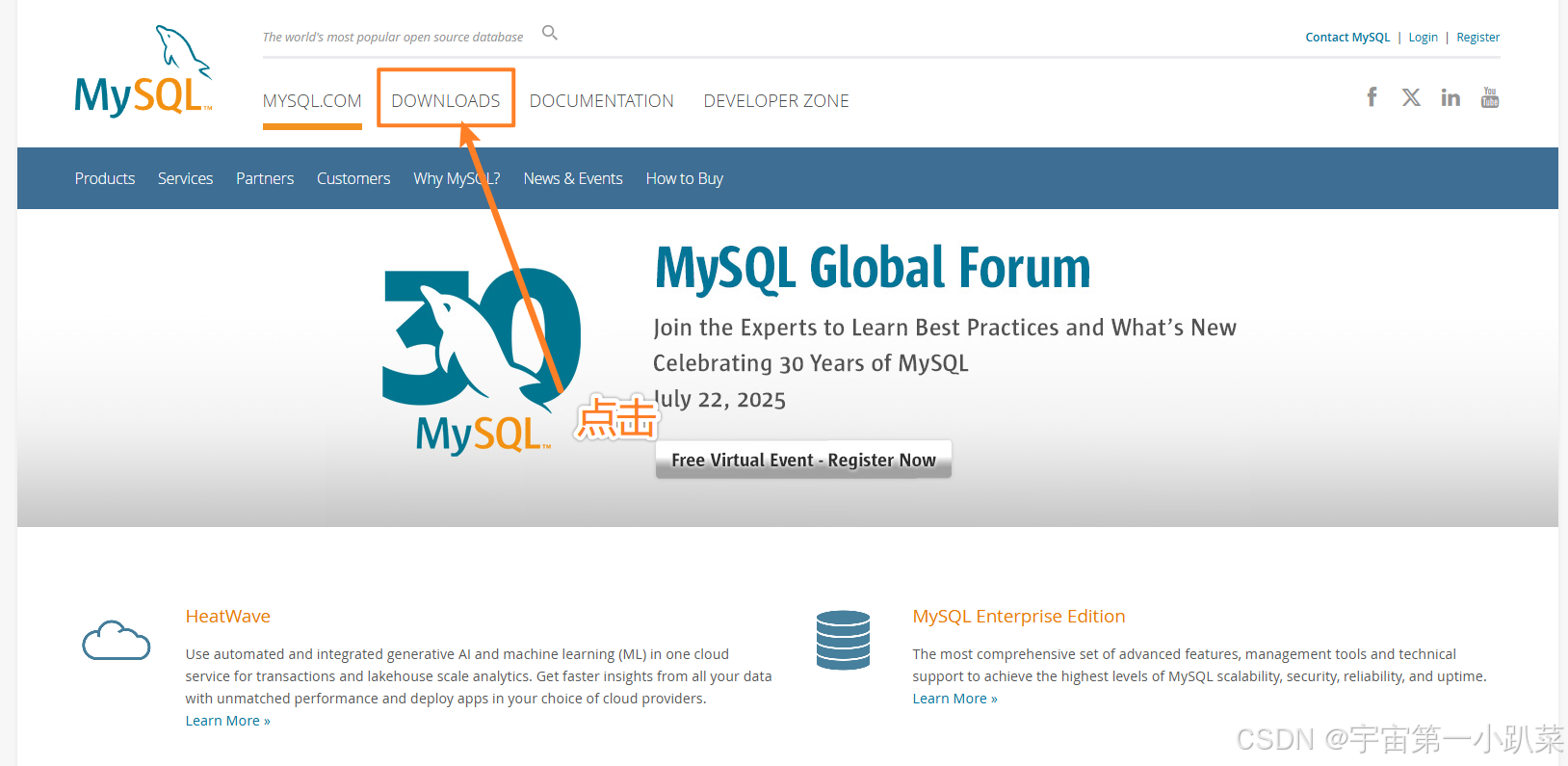Open the DOWNLOADS tab
Screen dimensions: 1568x766
point(446,101)
